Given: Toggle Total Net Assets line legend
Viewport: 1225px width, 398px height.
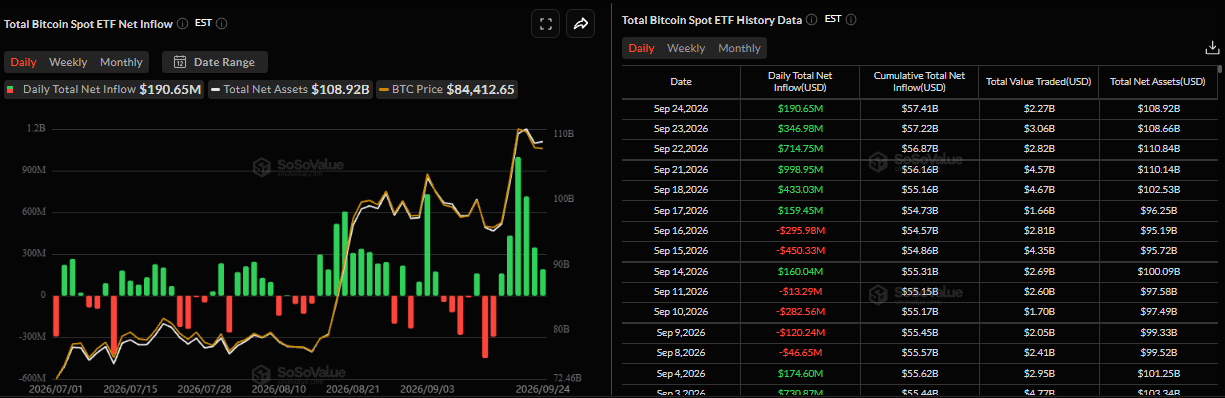Looking at the screenshot, I should click(x=290, y=89).
